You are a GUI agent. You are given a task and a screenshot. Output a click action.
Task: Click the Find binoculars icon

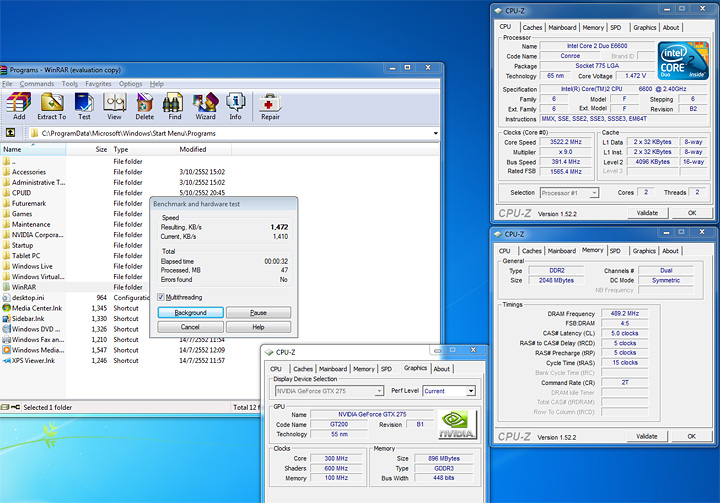[174, 106]
